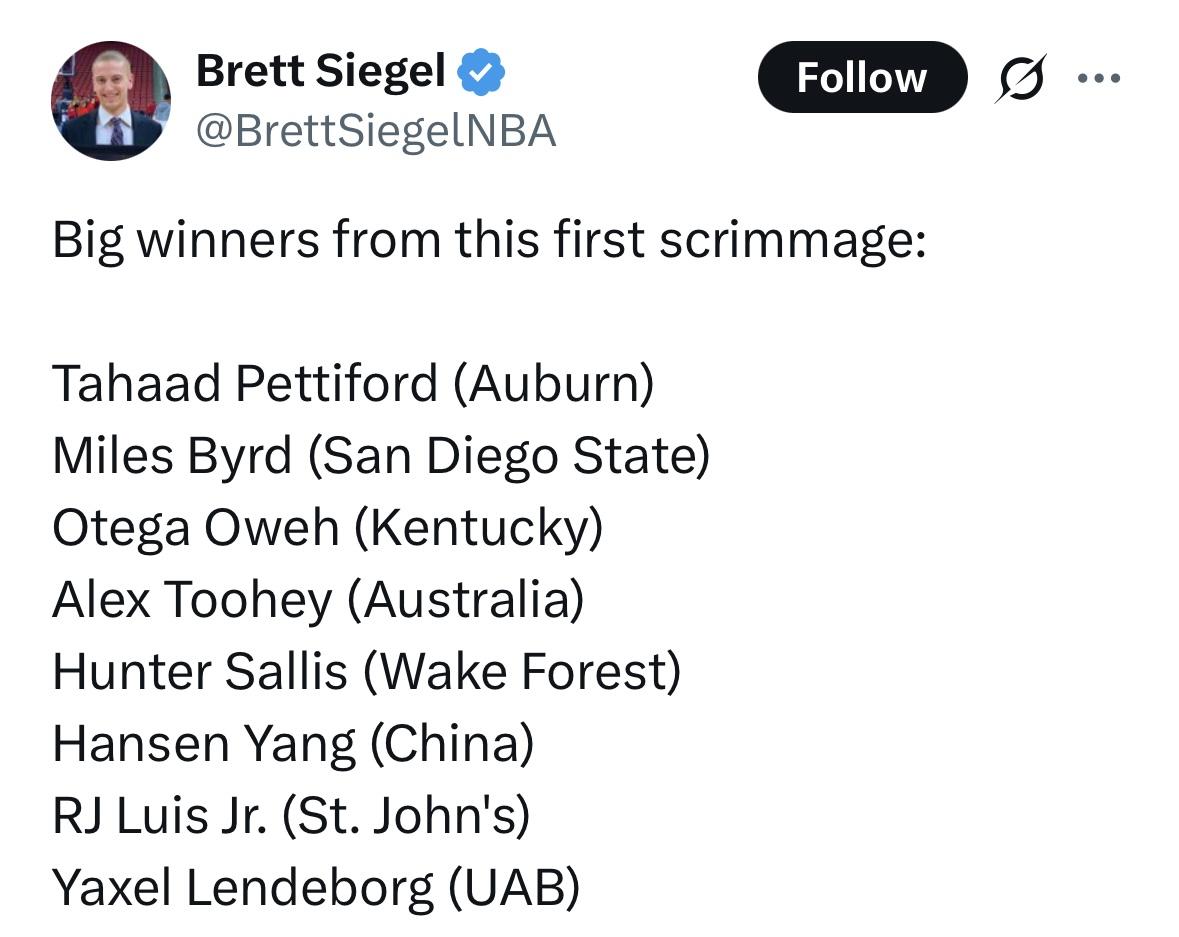Click the 'Big winners from this first scrimmage' line
Image resolution: width=1179 pixels, height=937 pixels.
pyautogui.click(x=489, y=241)
